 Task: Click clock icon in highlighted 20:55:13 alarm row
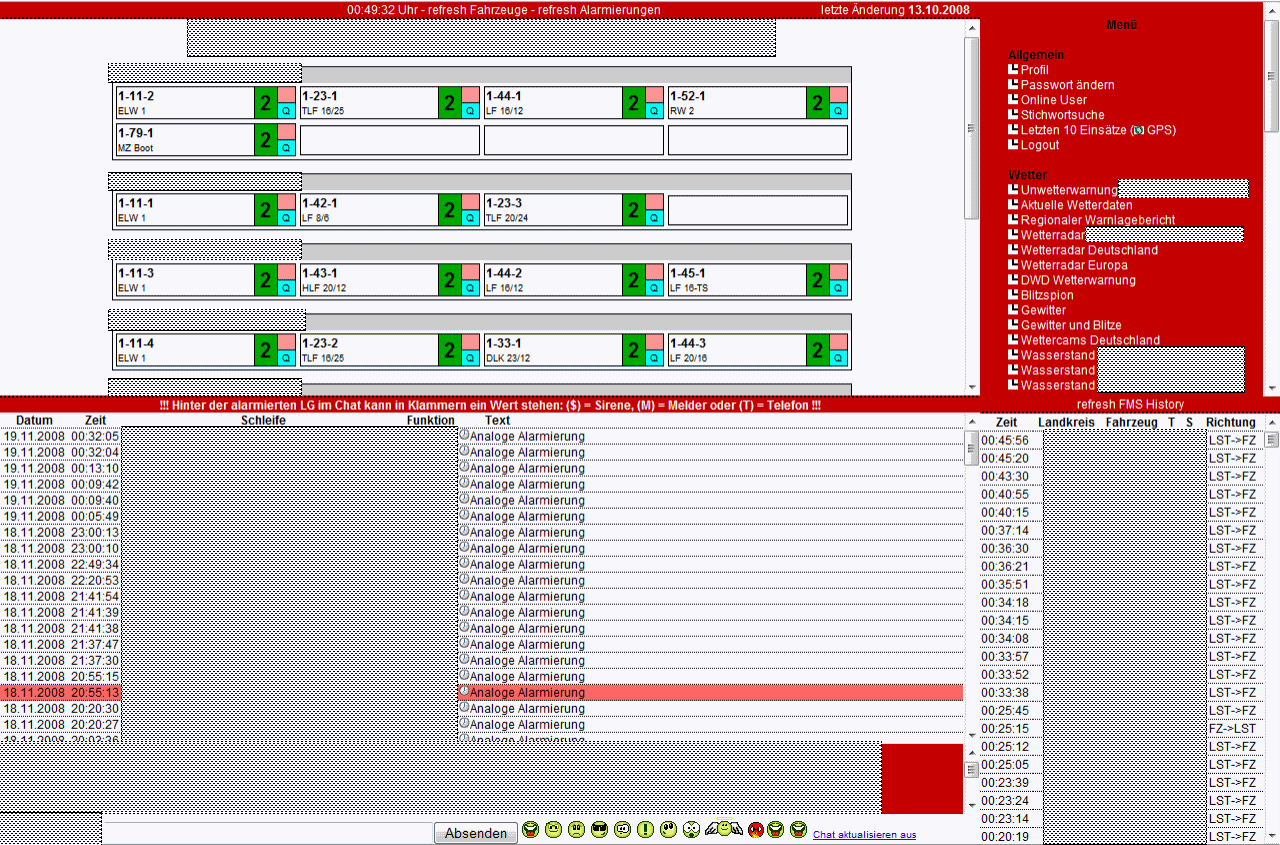click(x=464, y=691)
